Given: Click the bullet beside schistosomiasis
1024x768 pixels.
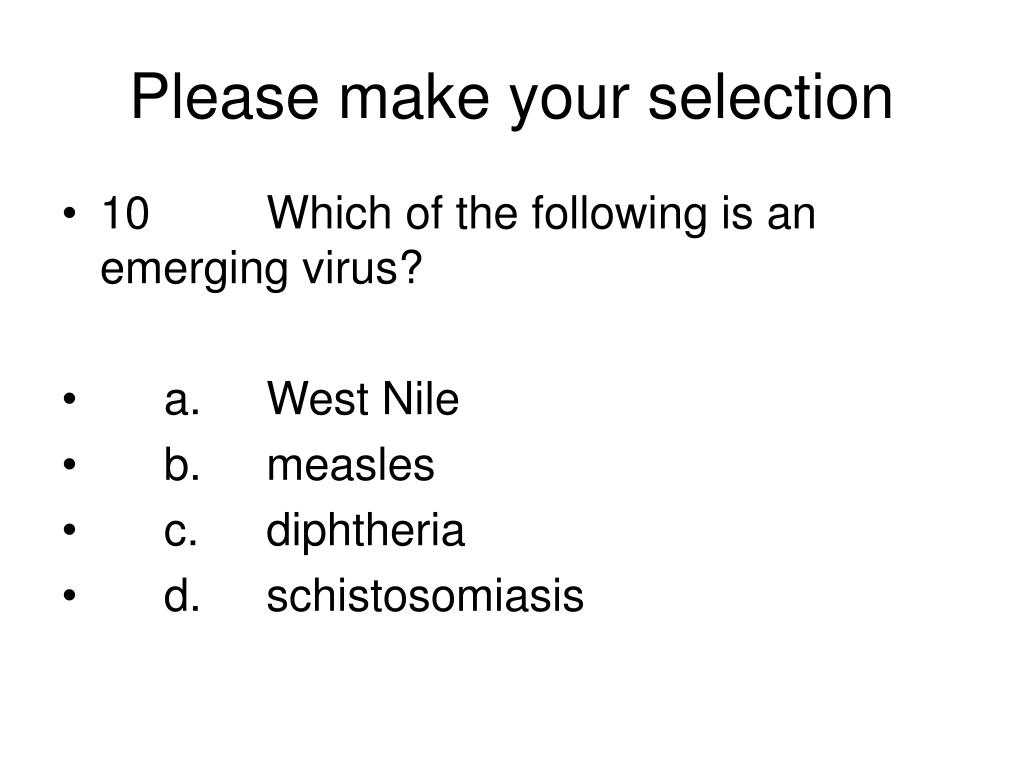Looking at the screenshot, I should tap(70, 596).
